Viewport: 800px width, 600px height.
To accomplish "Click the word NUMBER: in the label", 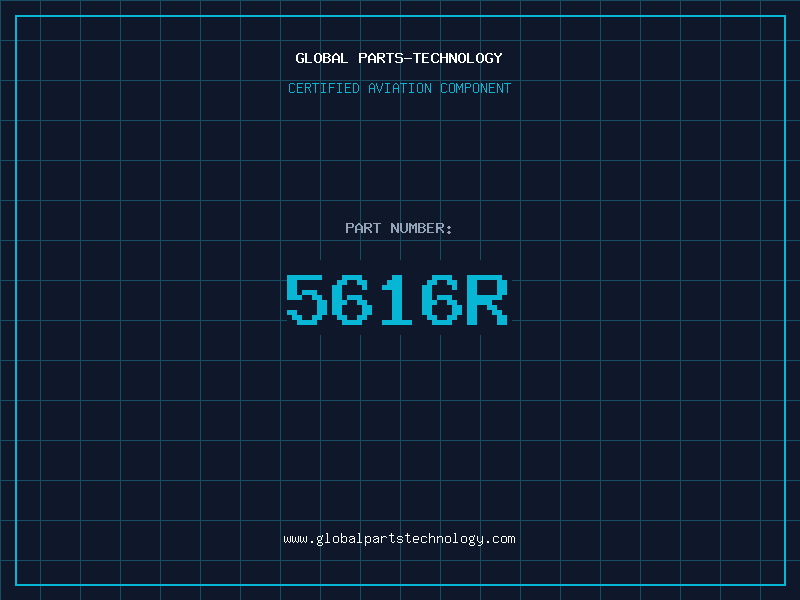I will [x=420, y=229].
